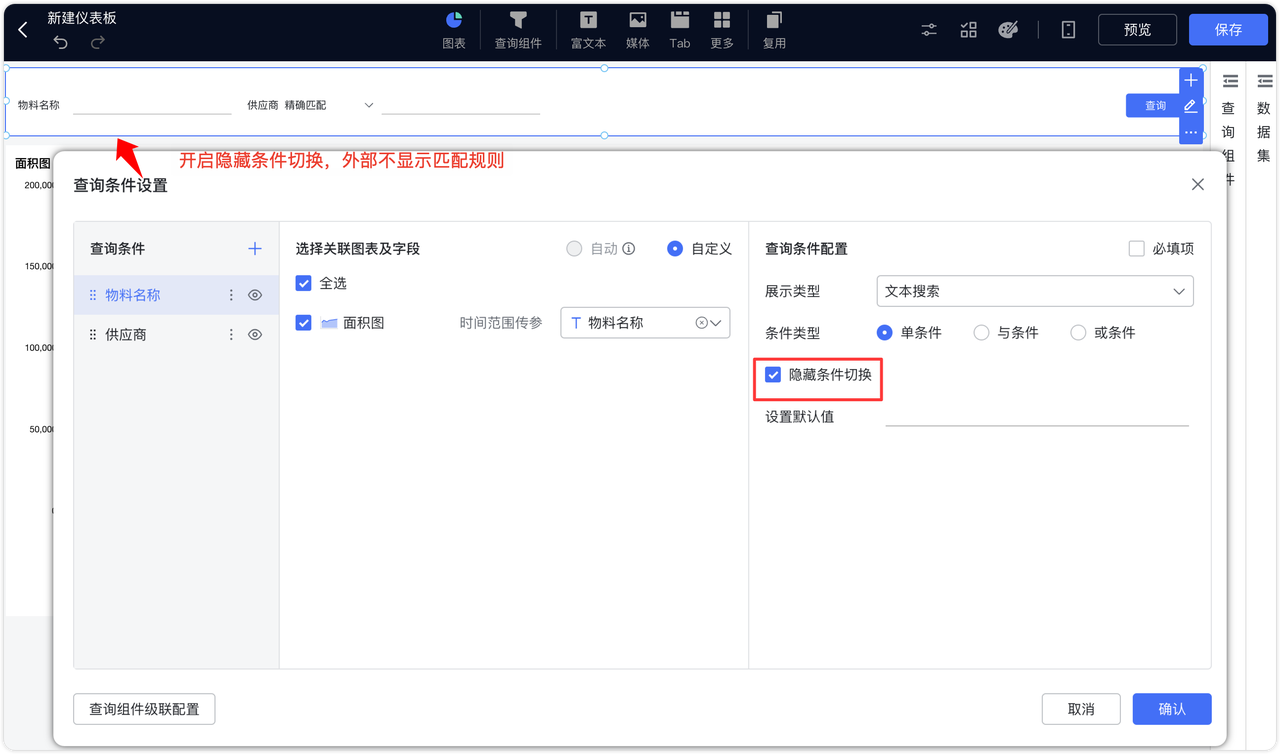1280x754 pixels.
Task: Open the theme palette icon
Action: [1008, 30]
